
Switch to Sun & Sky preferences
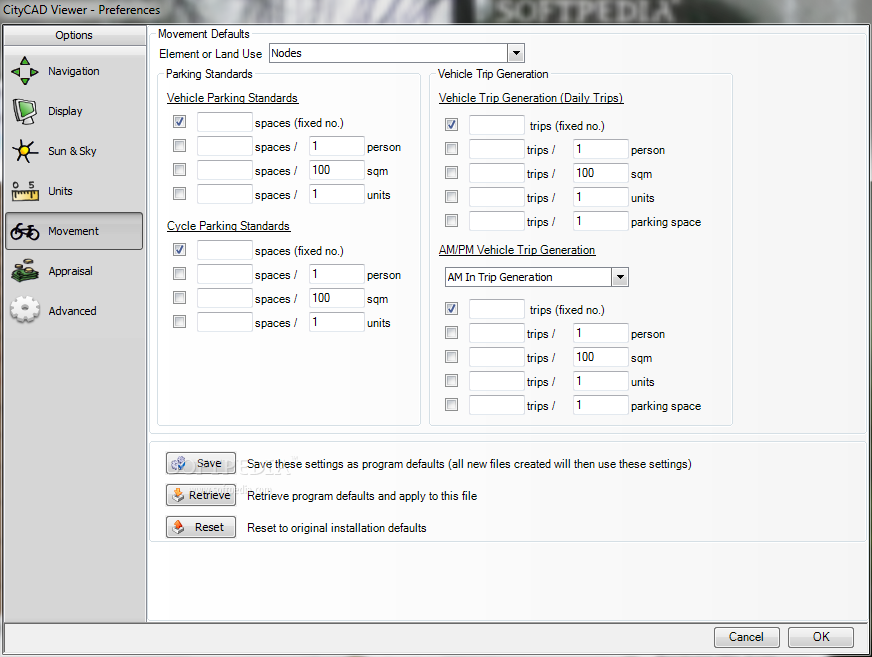(x=73, y=151)
